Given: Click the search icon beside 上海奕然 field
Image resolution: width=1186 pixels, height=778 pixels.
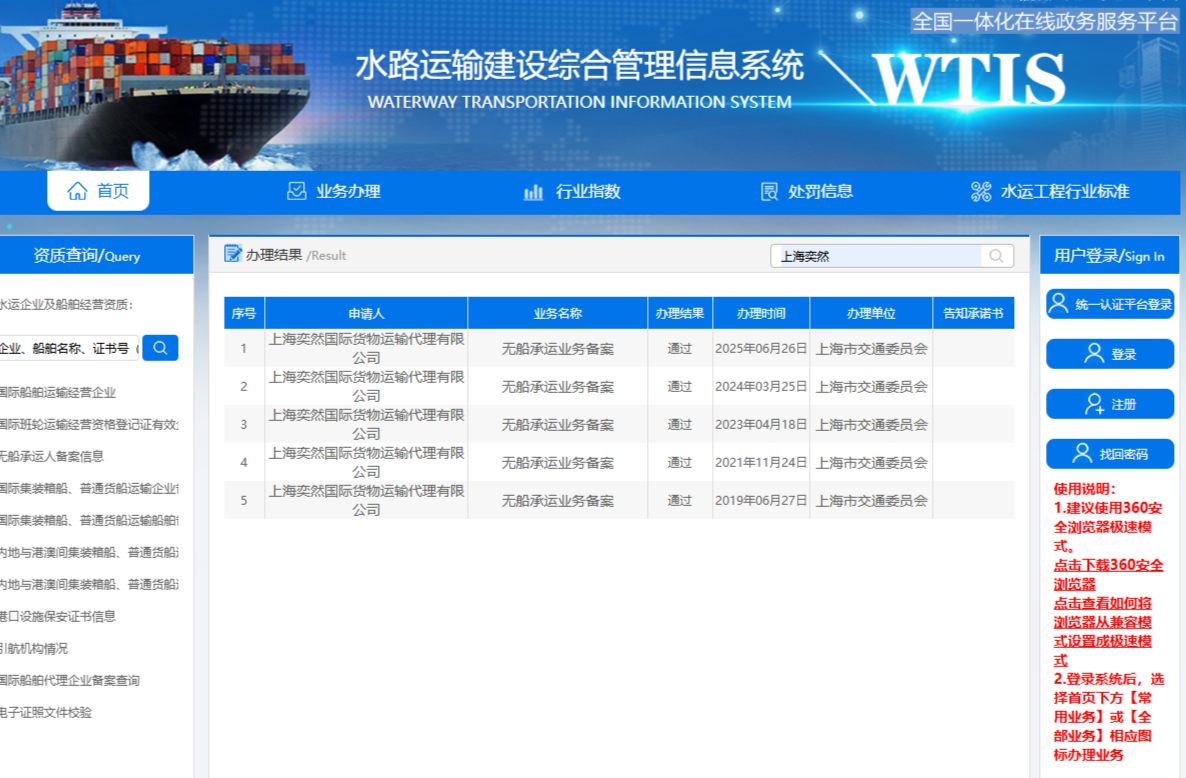Looking at the screenshot, I should click(995, 256).
